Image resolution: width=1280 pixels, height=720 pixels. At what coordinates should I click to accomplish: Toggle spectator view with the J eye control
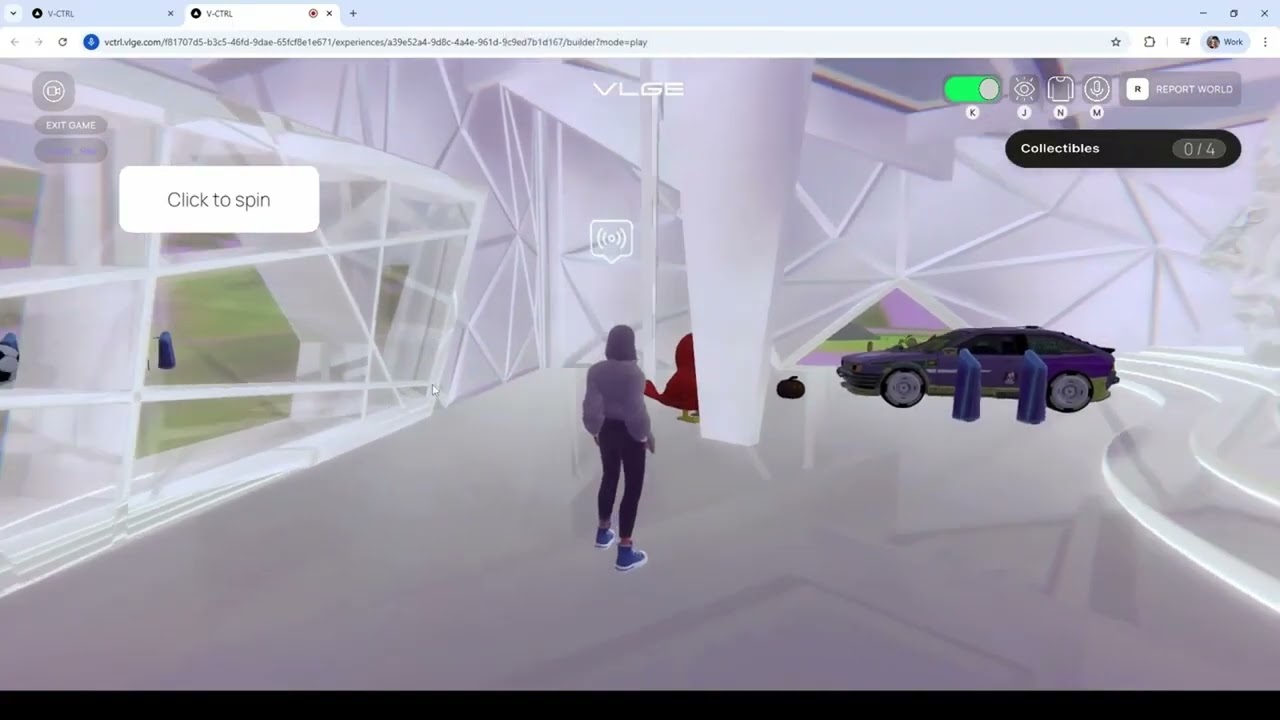[x=1023, y=89]
